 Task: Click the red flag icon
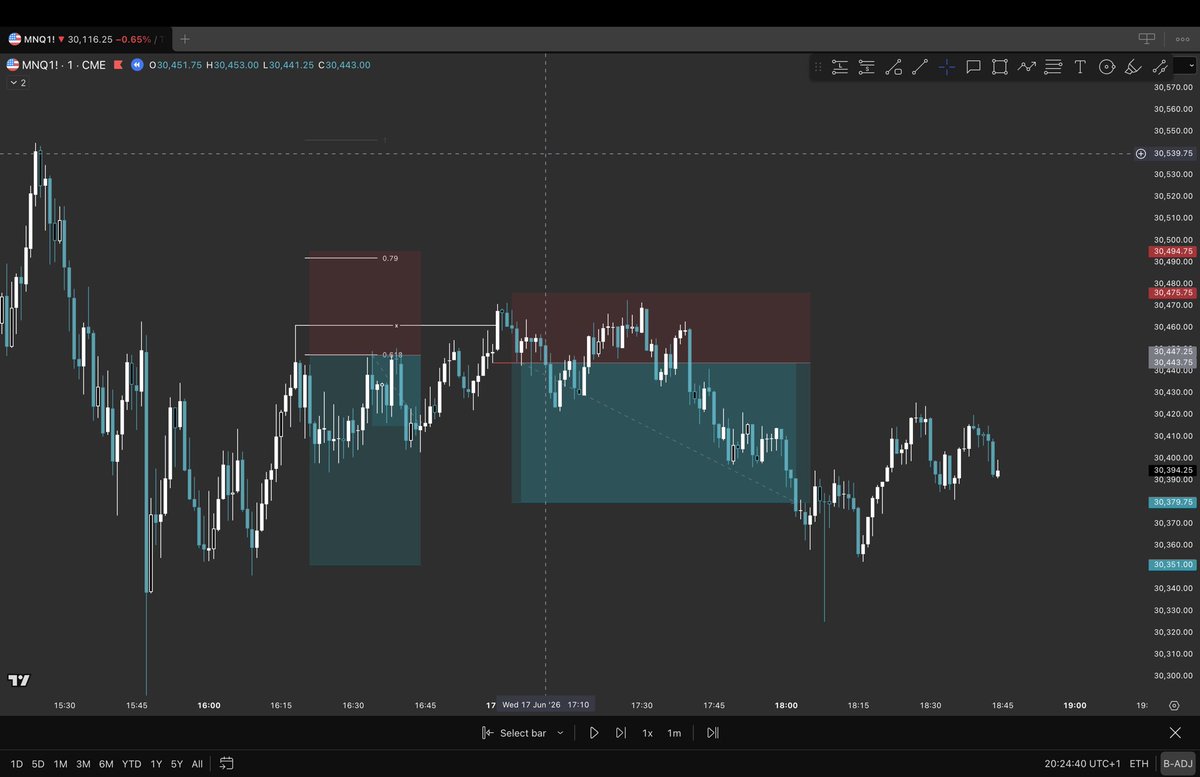click(118, 65)
